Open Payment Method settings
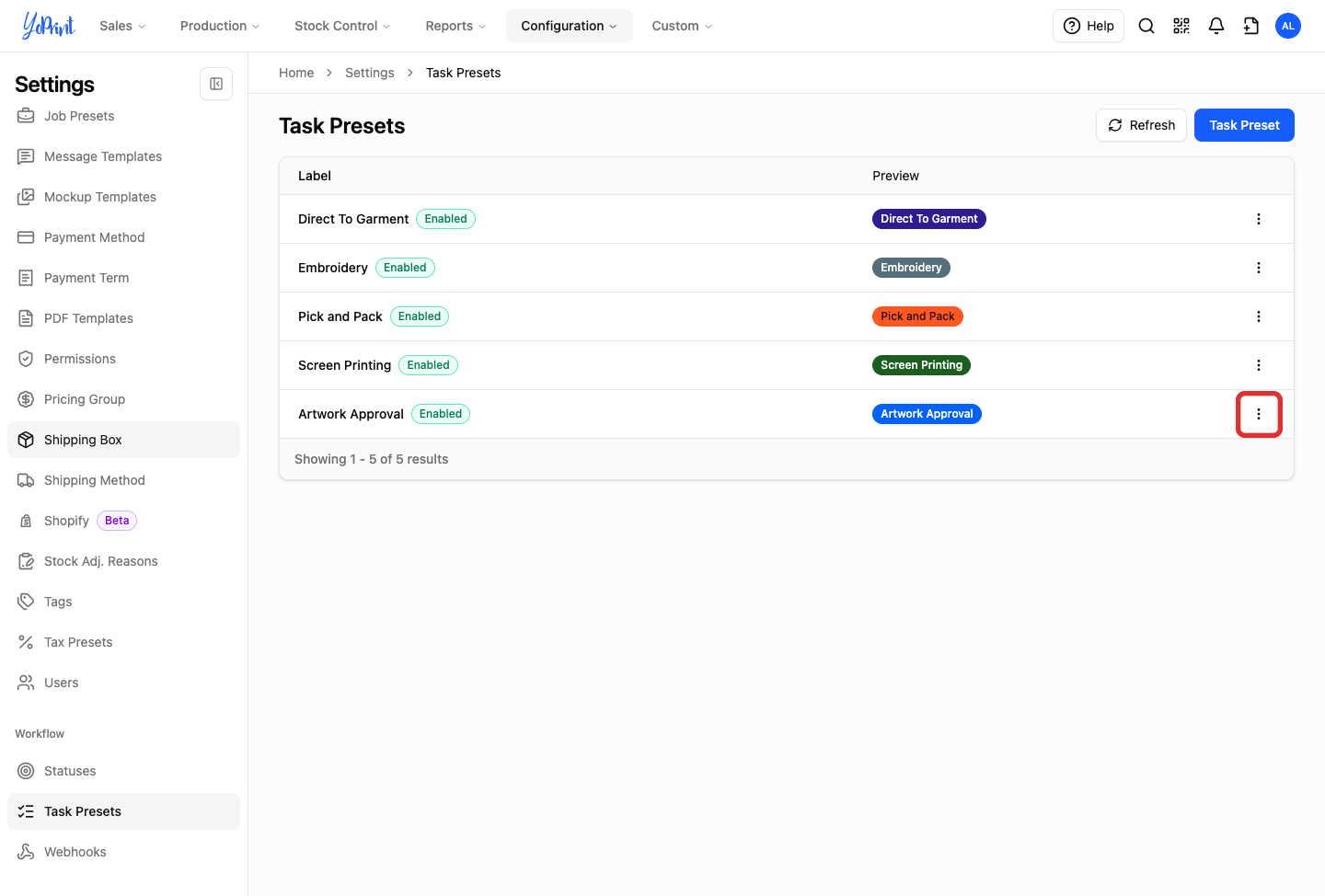This screenshot has width=1325, height=896. (123, 237)
